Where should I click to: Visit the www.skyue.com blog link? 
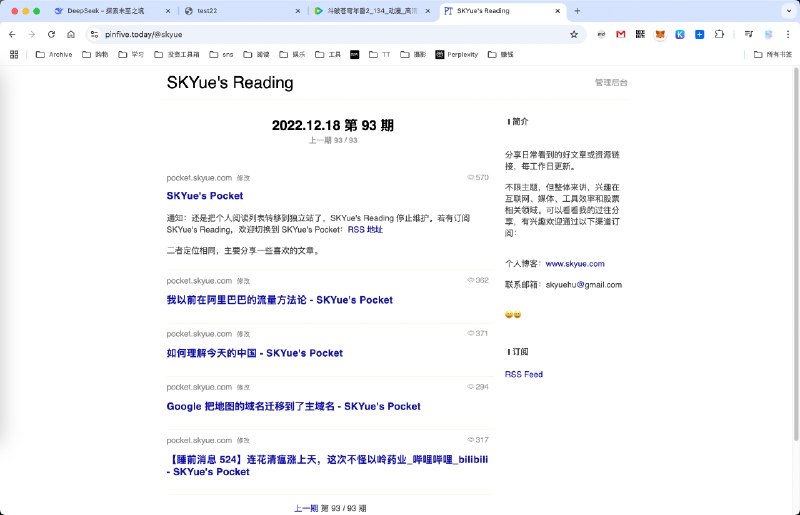(x=575, y=264)
